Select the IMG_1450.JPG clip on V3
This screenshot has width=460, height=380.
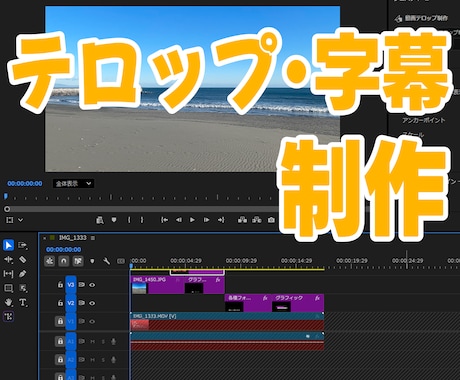click(157, 285)
